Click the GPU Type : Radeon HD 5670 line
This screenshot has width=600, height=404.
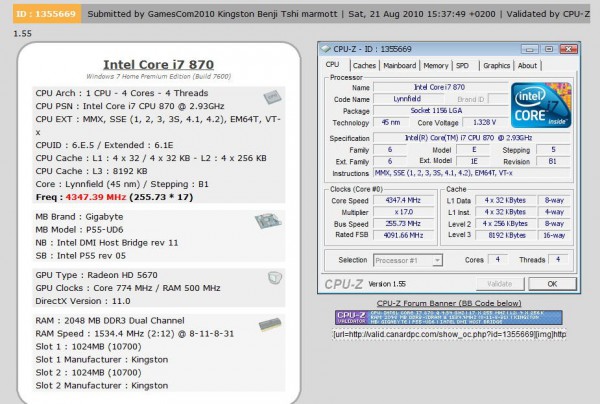pos(96,275)
